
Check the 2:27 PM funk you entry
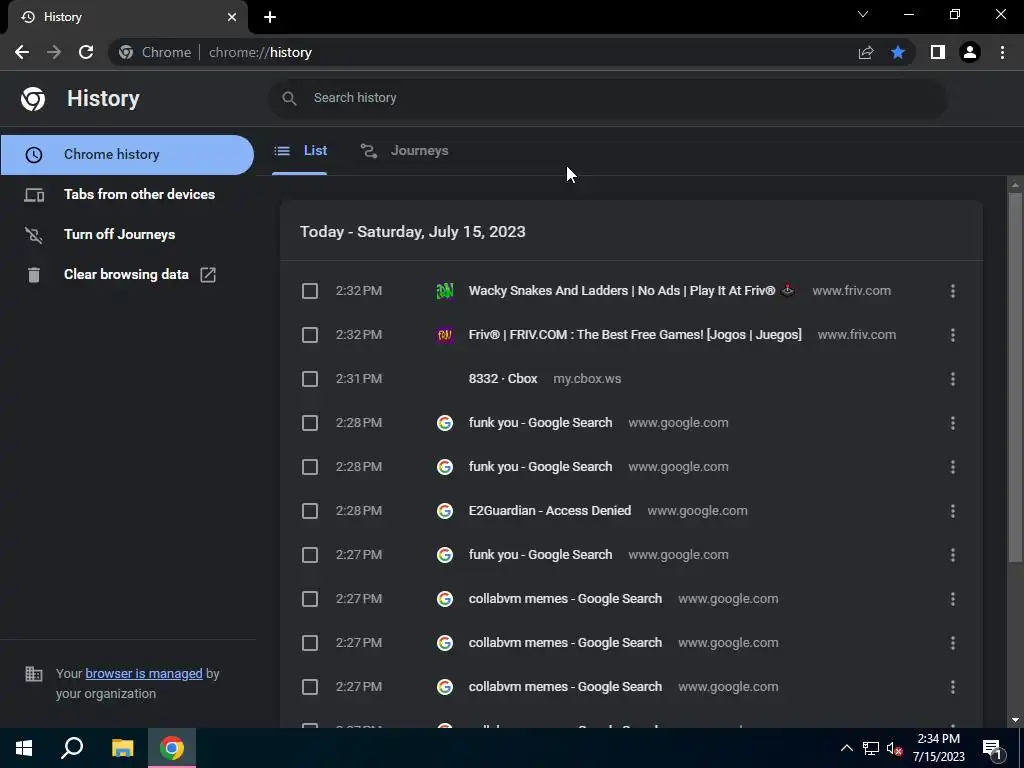tap(310, 555)
